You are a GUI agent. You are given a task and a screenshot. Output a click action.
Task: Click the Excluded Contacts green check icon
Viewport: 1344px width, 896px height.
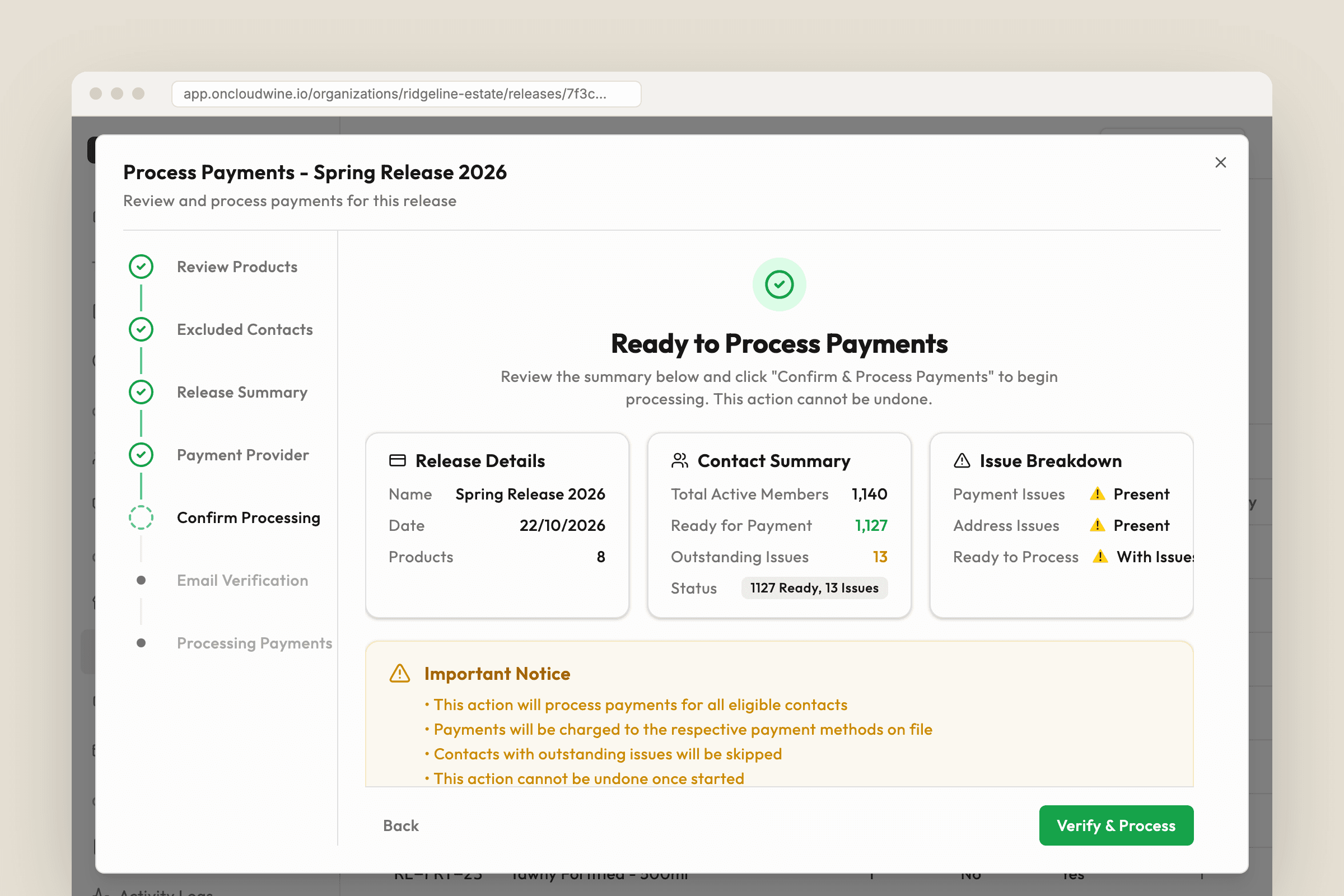(x=141, y=330)
